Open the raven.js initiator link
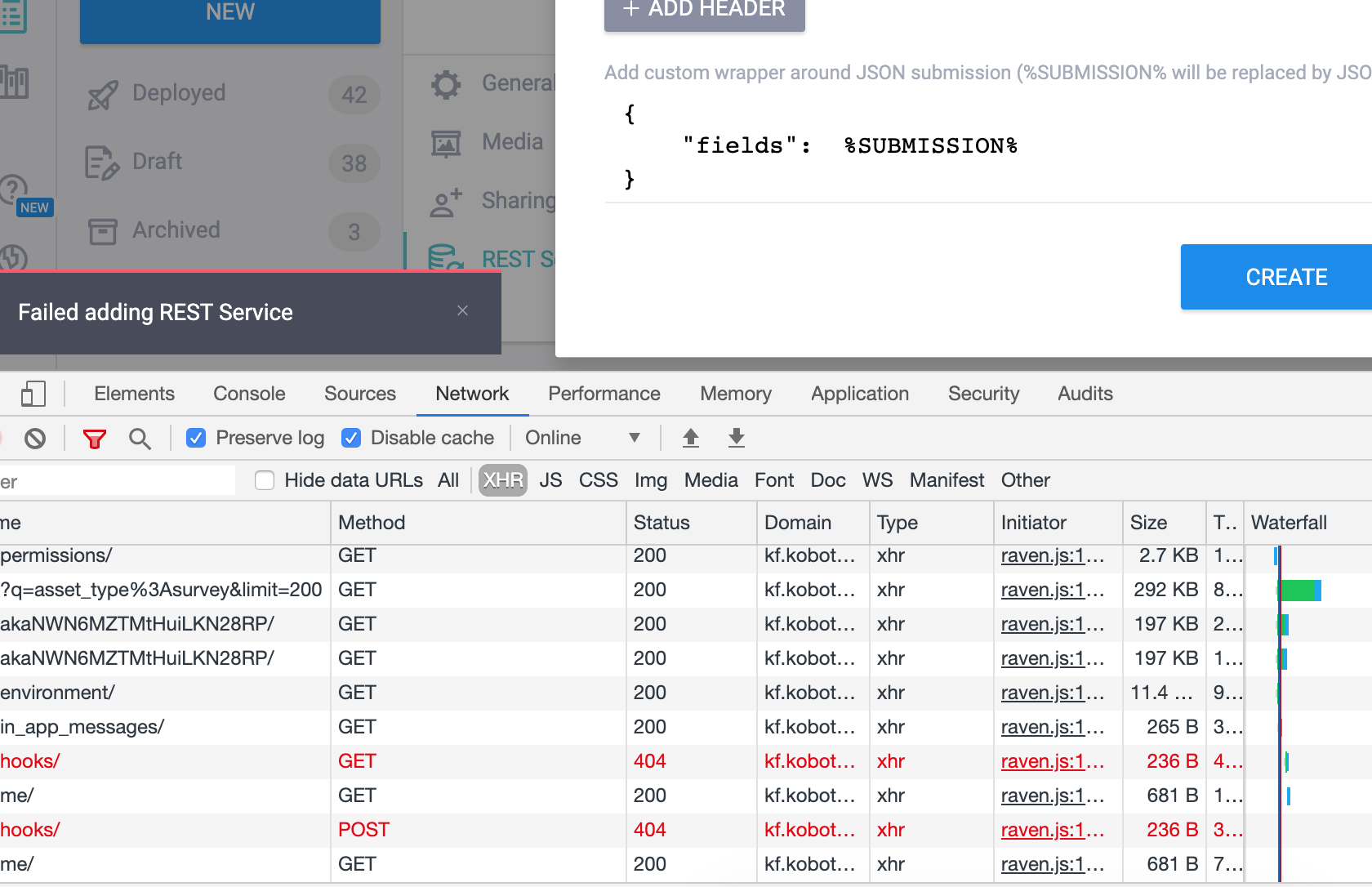Image resolution: width=1372 pixels, height=887 pixels. click(1052, 555)
